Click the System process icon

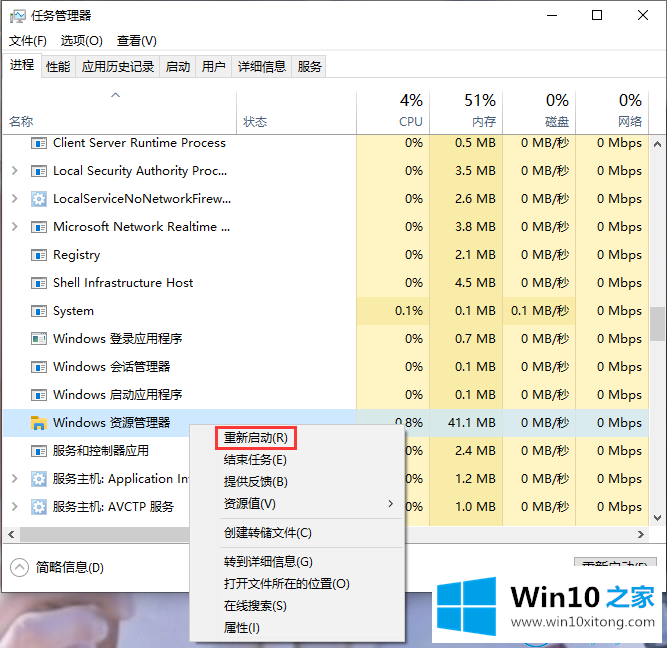[x=39, y=311]
